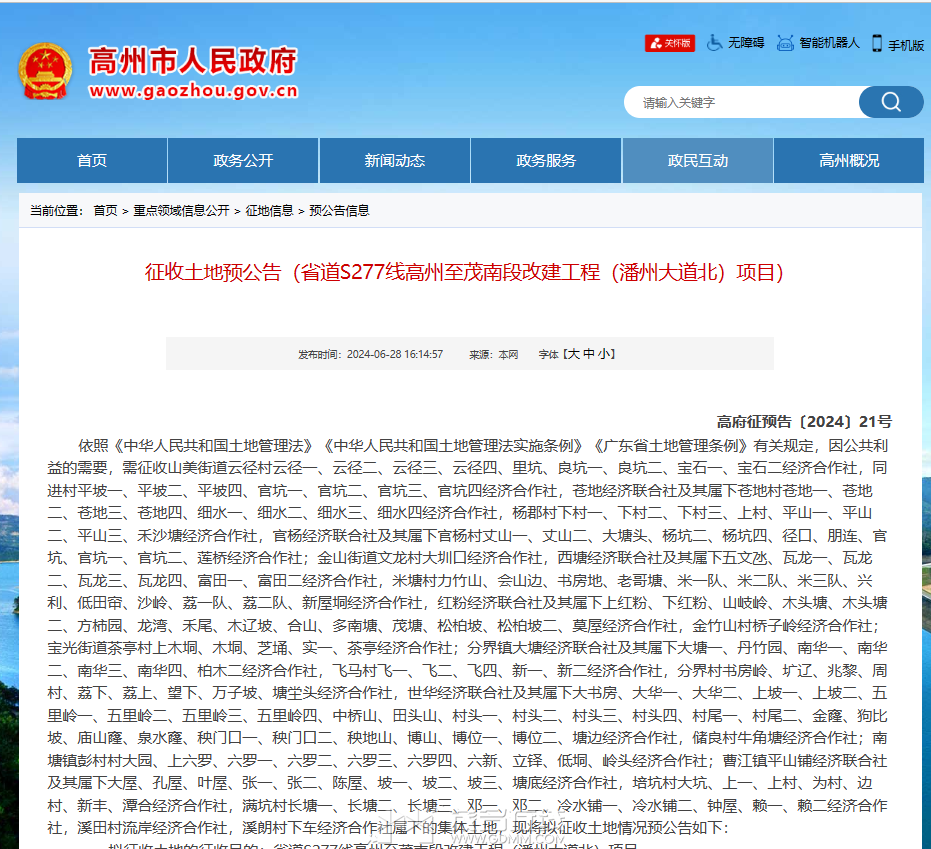
Task: Open the 政务公开 menu
Action: [x=243, y=160]
